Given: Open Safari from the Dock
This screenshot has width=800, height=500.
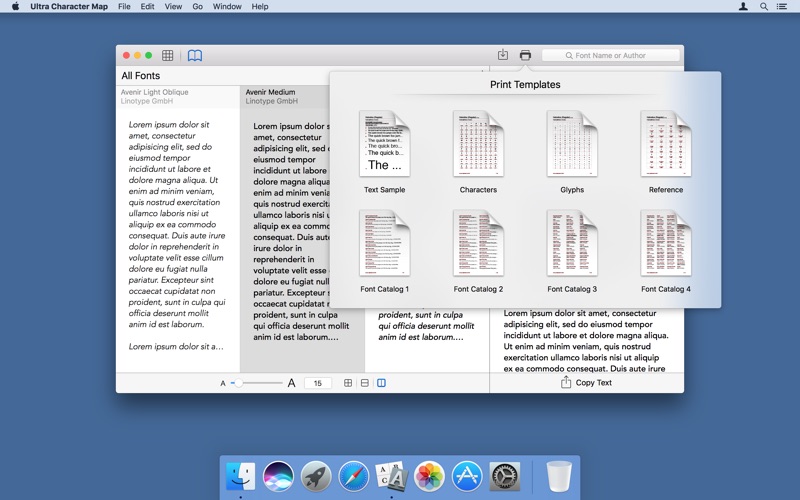Looking at the screenshot, I should point(354,477).
